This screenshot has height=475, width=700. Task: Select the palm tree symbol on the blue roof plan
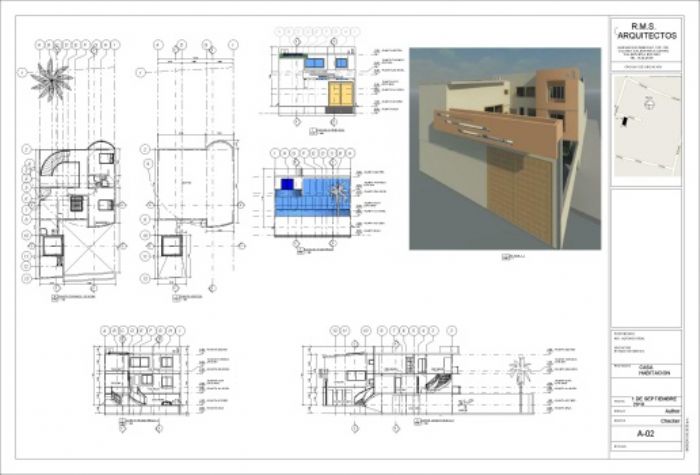[340, 193]
